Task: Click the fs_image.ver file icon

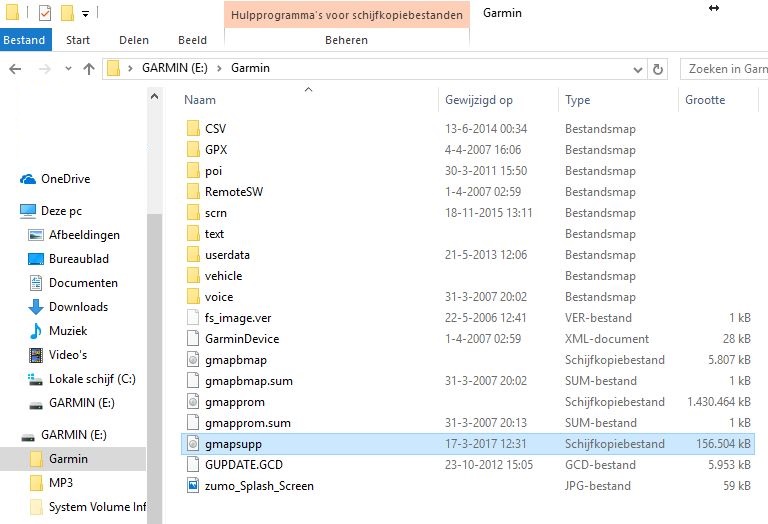Action: click(193, 318)
